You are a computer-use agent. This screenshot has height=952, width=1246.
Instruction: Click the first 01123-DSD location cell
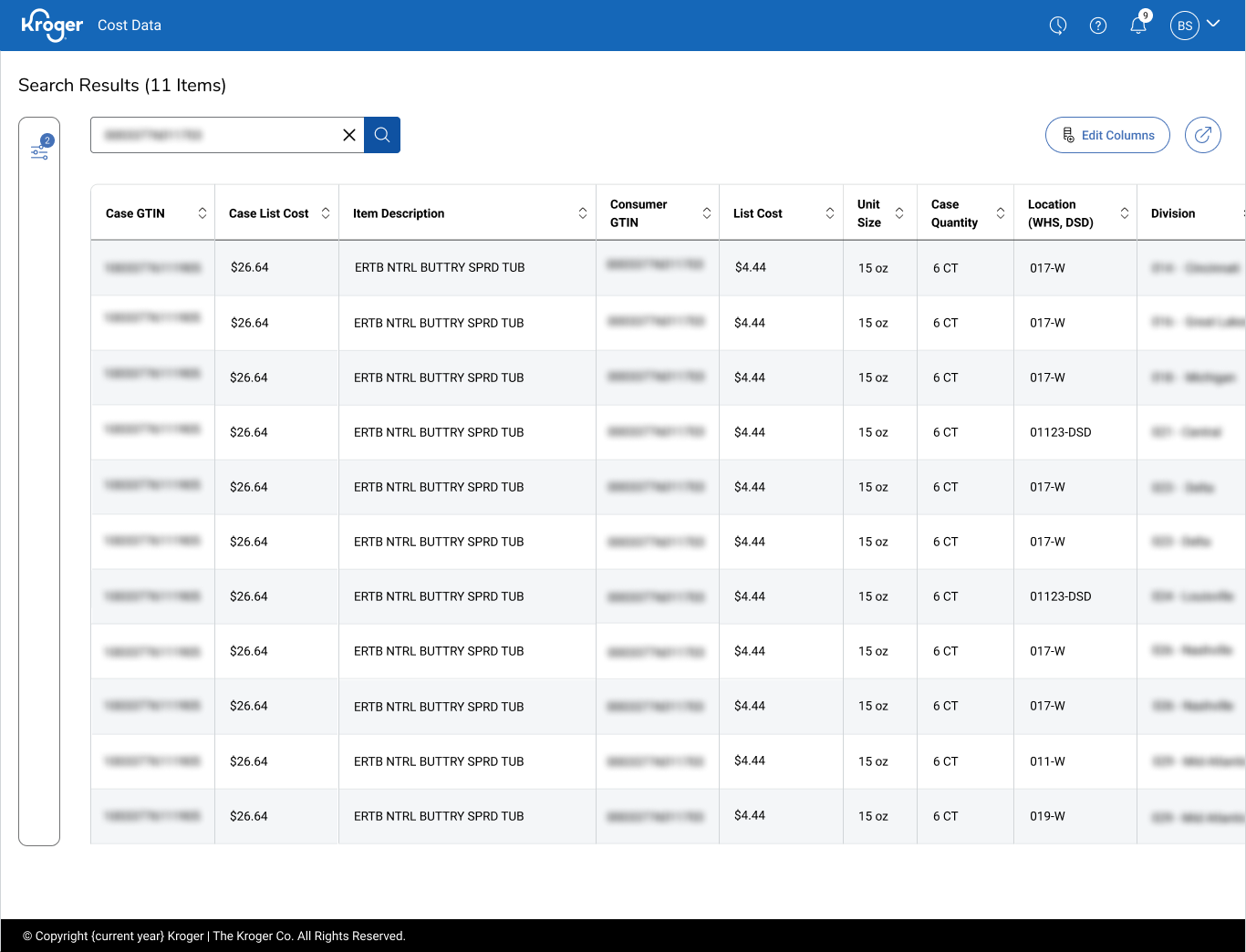click(1061, 432)
